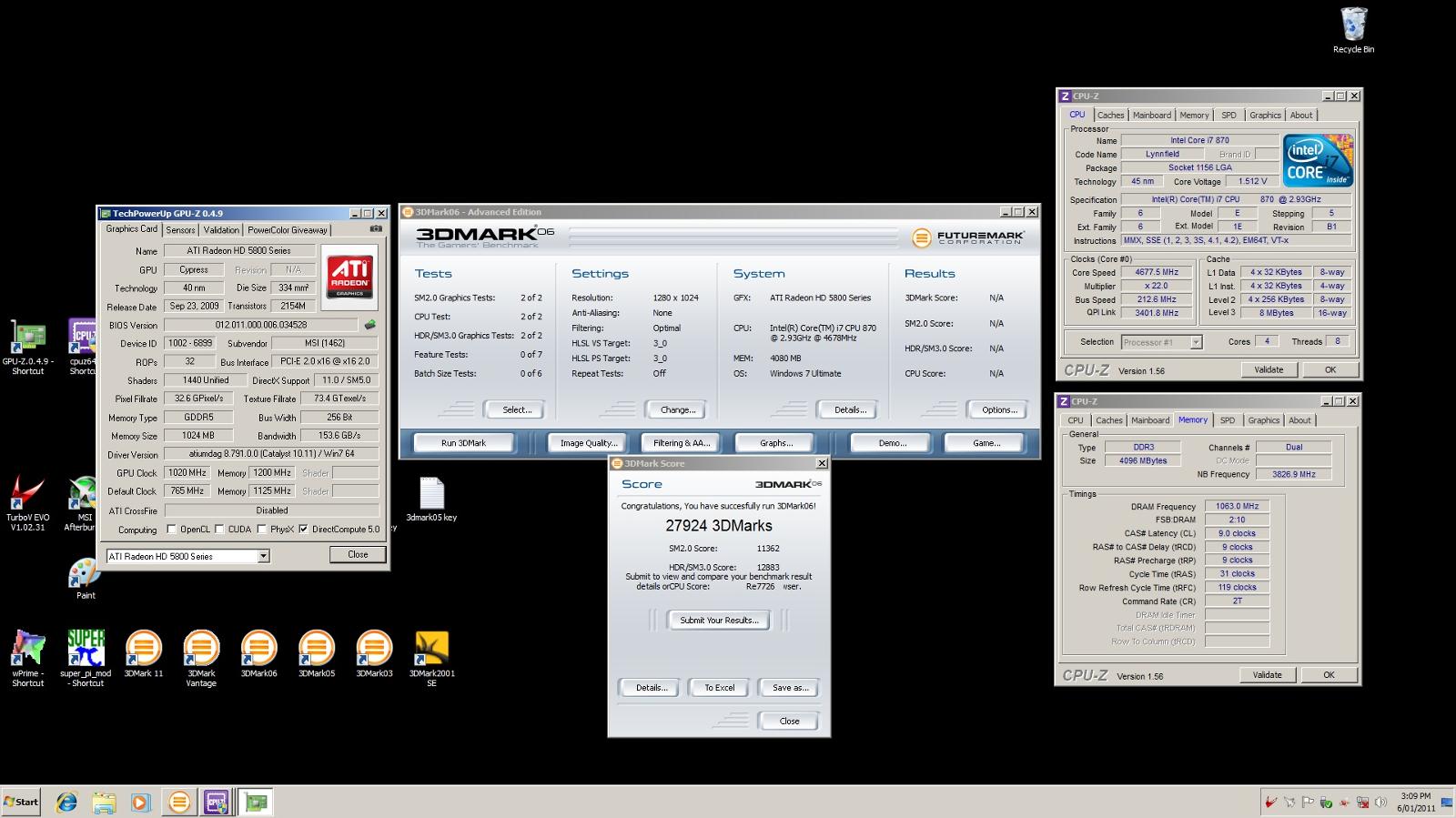Click Options button under Results

(999, 410)
